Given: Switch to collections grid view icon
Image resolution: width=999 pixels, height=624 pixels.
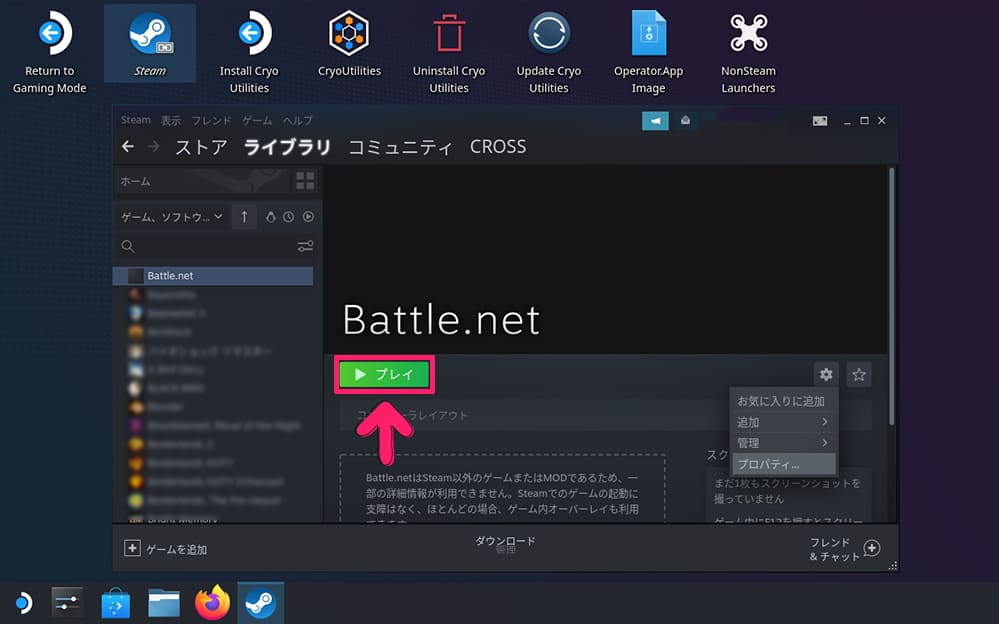Looking at the screenshot, I should coord(305,181).
